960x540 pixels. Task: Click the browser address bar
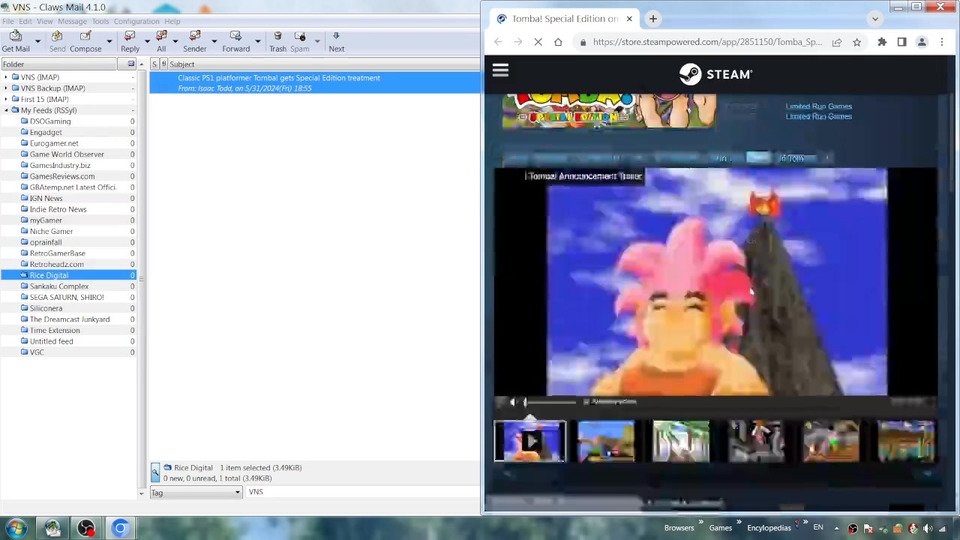[x=707, y=42]
